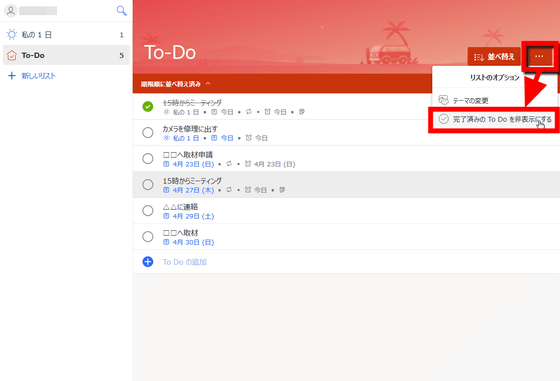Click sun icon on カメラを修理に出す row

[166, 138]
